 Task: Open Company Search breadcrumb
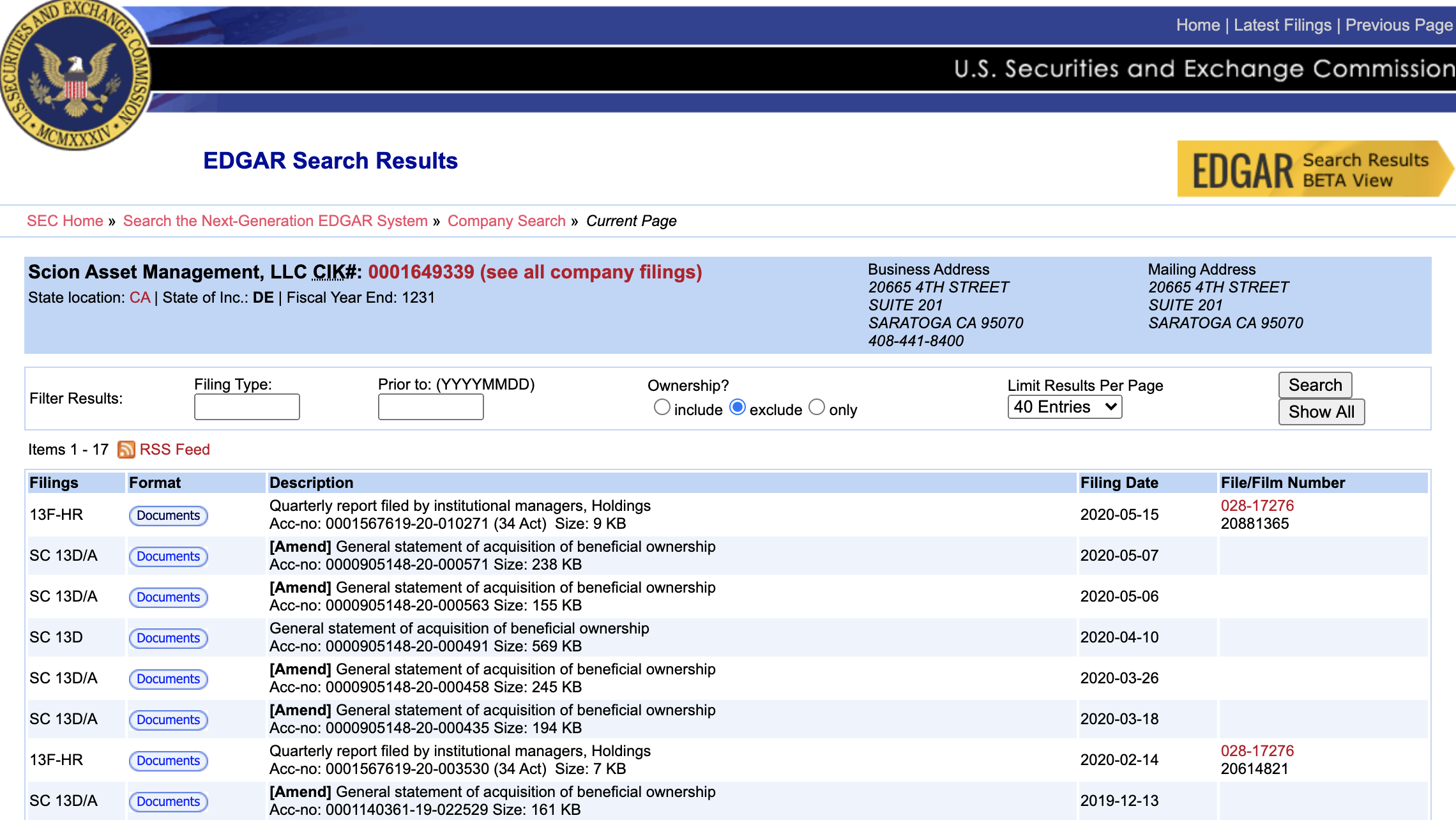pyautogui.click(x=506, y=221)
